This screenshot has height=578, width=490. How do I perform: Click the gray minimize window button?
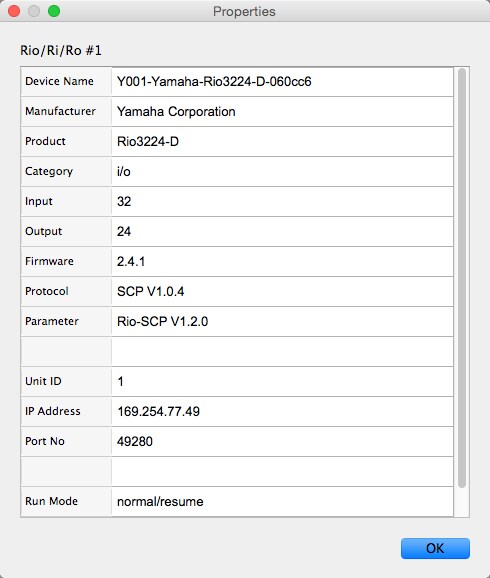[34, 11]
